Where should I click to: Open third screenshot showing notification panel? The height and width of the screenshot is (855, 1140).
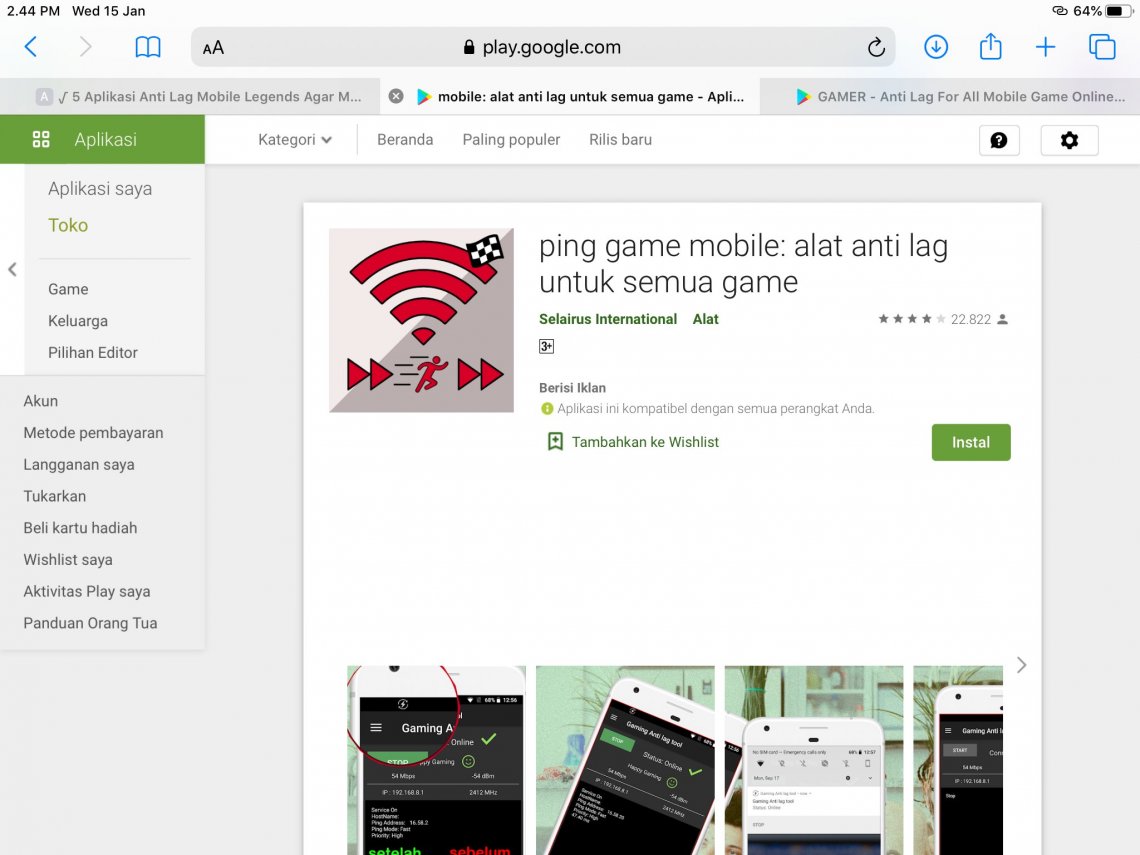tap(814, 760)
